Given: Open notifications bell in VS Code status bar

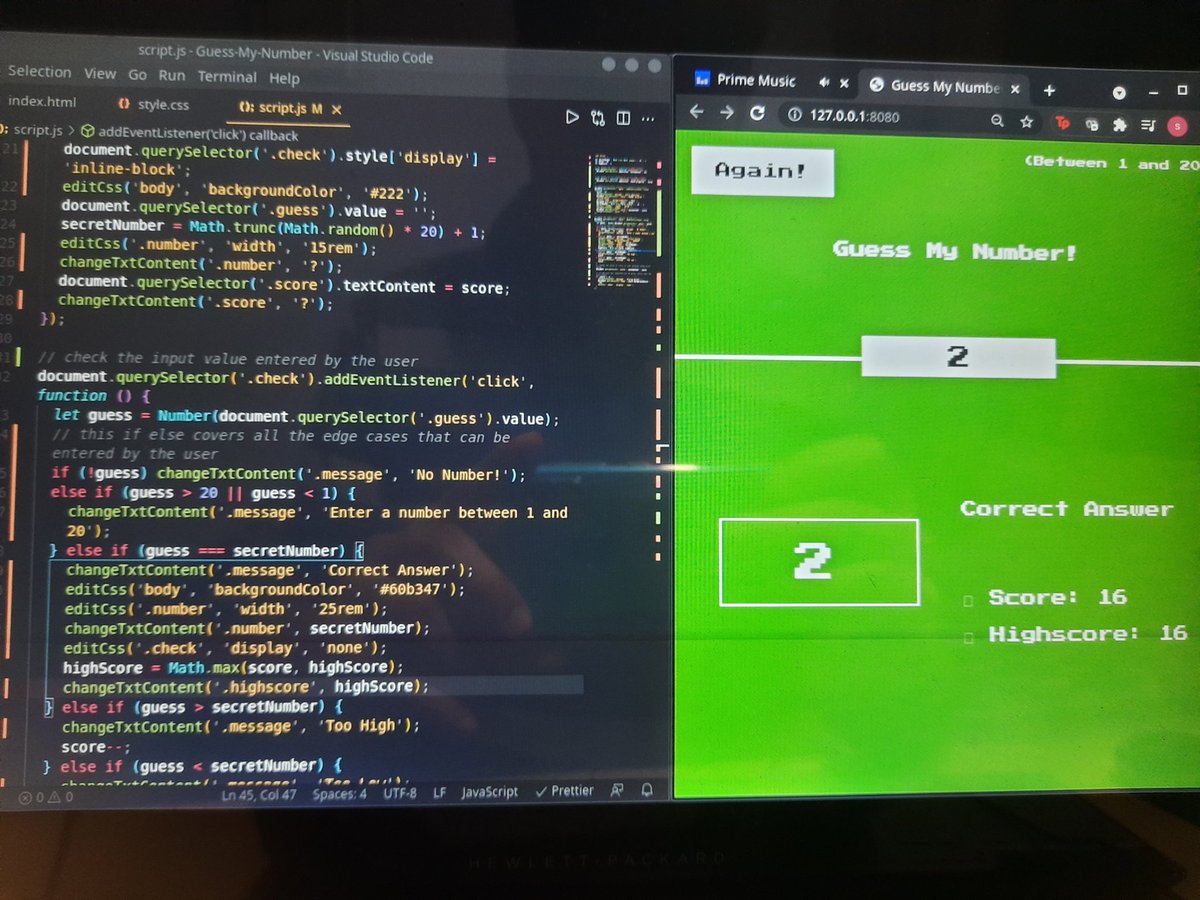Looking at the screenshot, I should (x=647, y=791).
